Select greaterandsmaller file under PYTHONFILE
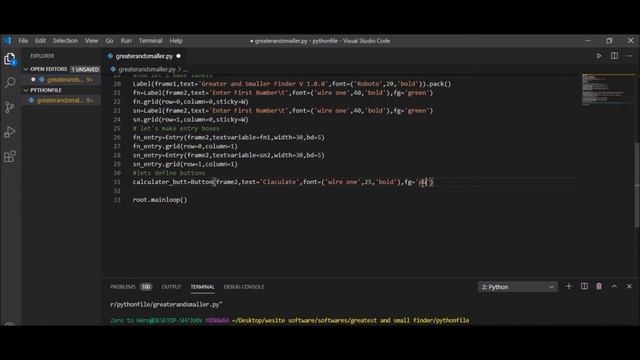This screenshot has height=360, width=640. [x=61, y=100]
